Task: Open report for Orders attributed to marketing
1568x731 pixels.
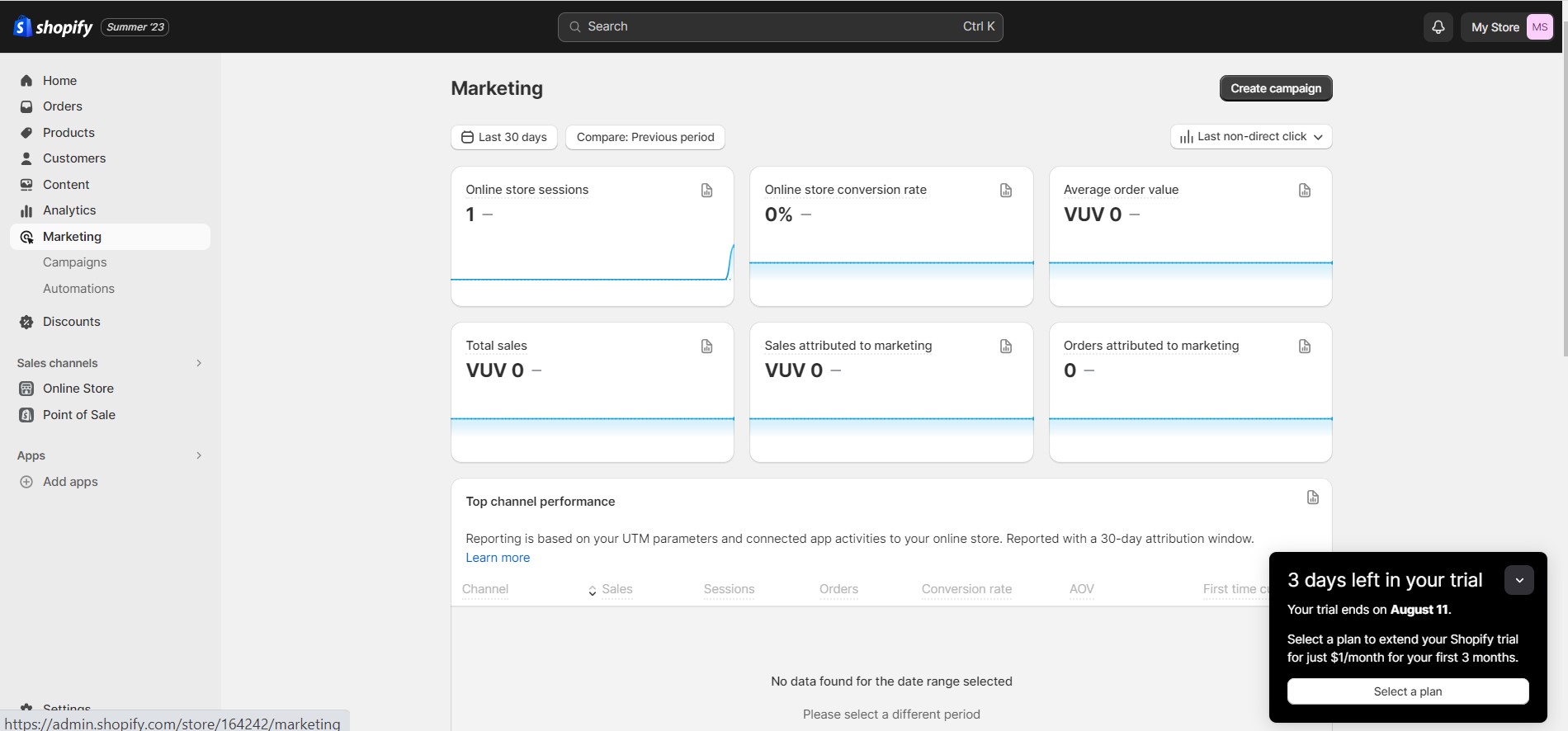Action: click(1304, 347)
